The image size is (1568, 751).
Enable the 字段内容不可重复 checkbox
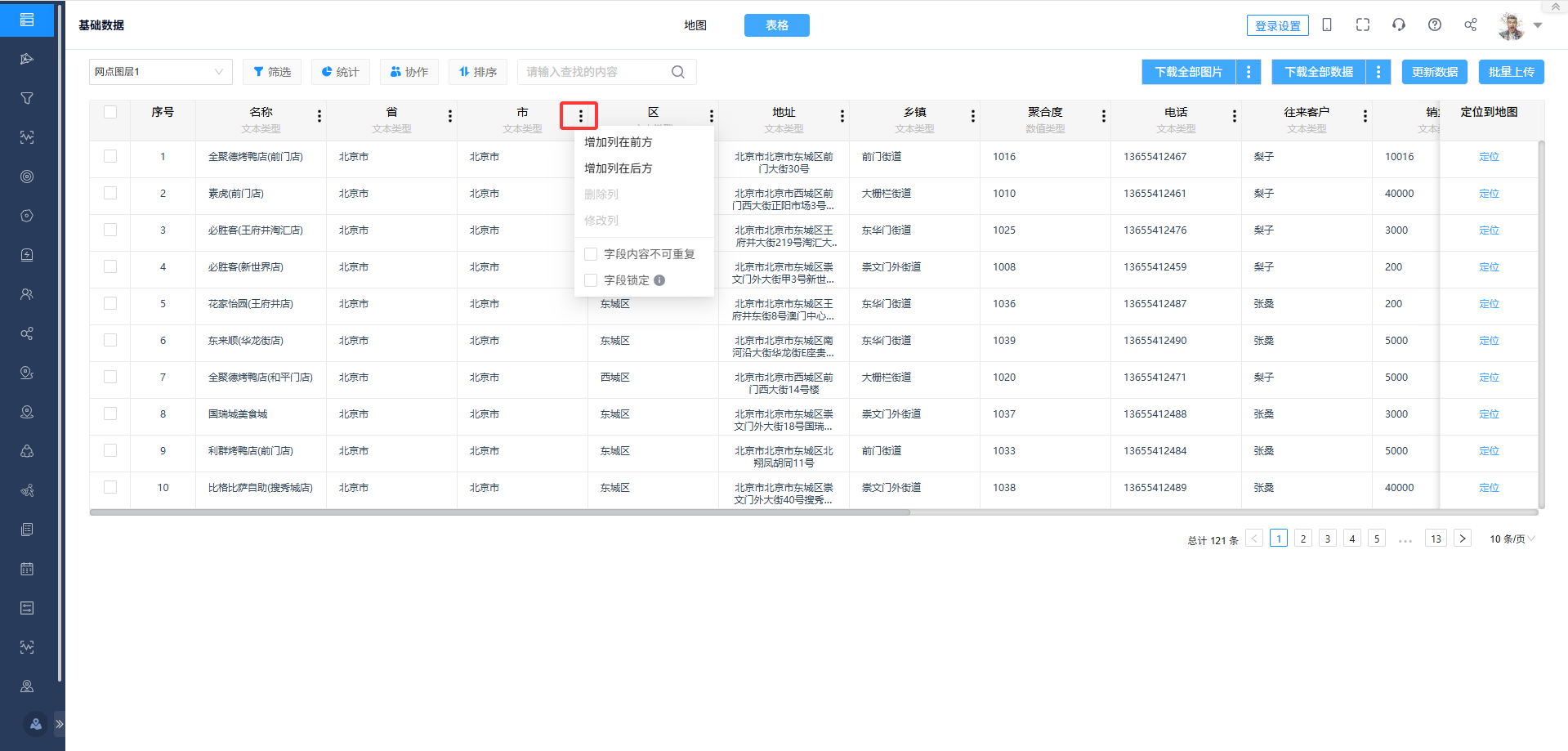(x=591, y=254)
